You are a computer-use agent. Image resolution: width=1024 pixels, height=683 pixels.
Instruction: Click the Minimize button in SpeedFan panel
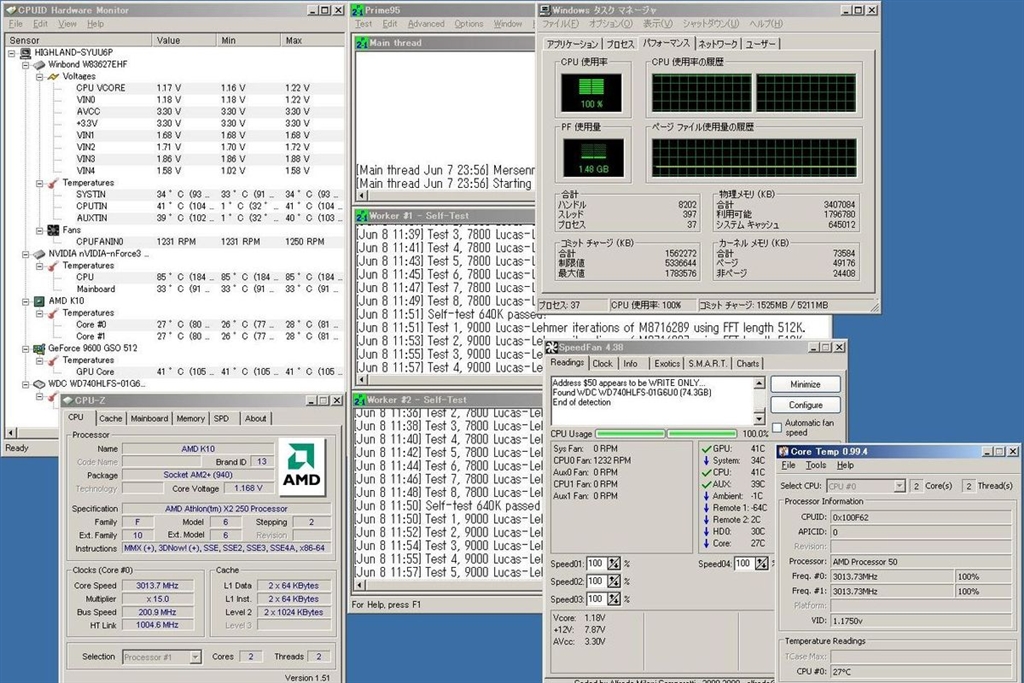806,383
